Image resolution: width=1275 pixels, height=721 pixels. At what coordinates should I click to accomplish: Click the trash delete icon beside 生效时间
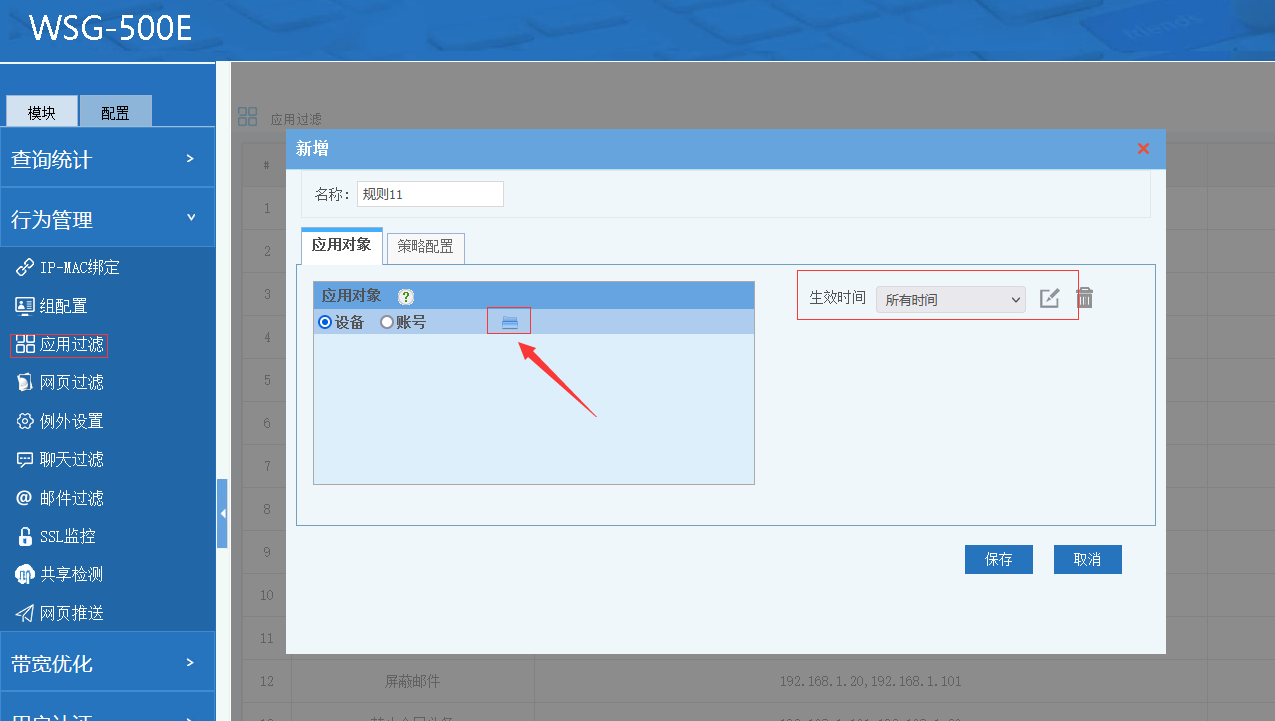click(x=1085, y=298)
